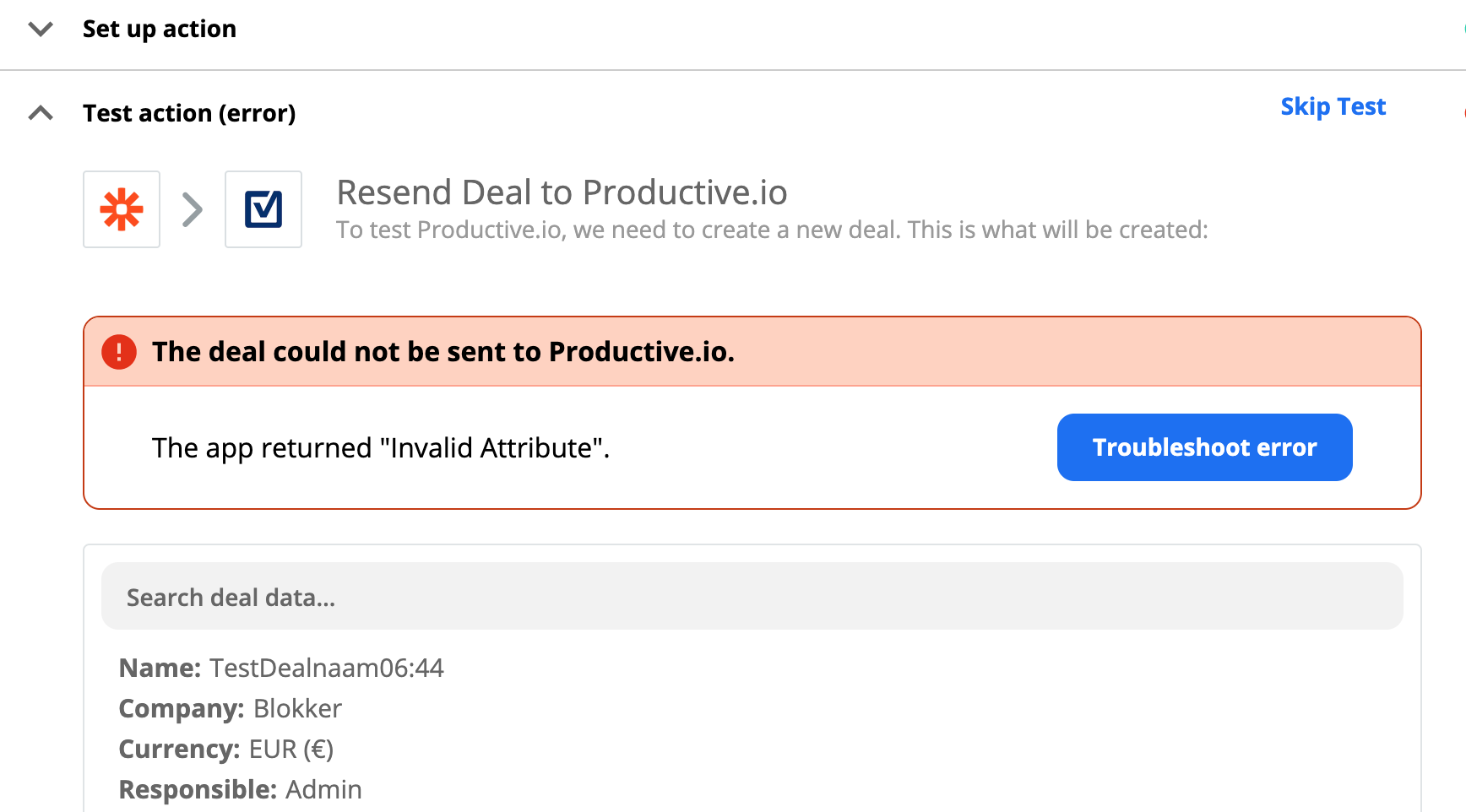Click the Company label in deal data
Screen dimensions: 1466x812
[x=182, y=708]
